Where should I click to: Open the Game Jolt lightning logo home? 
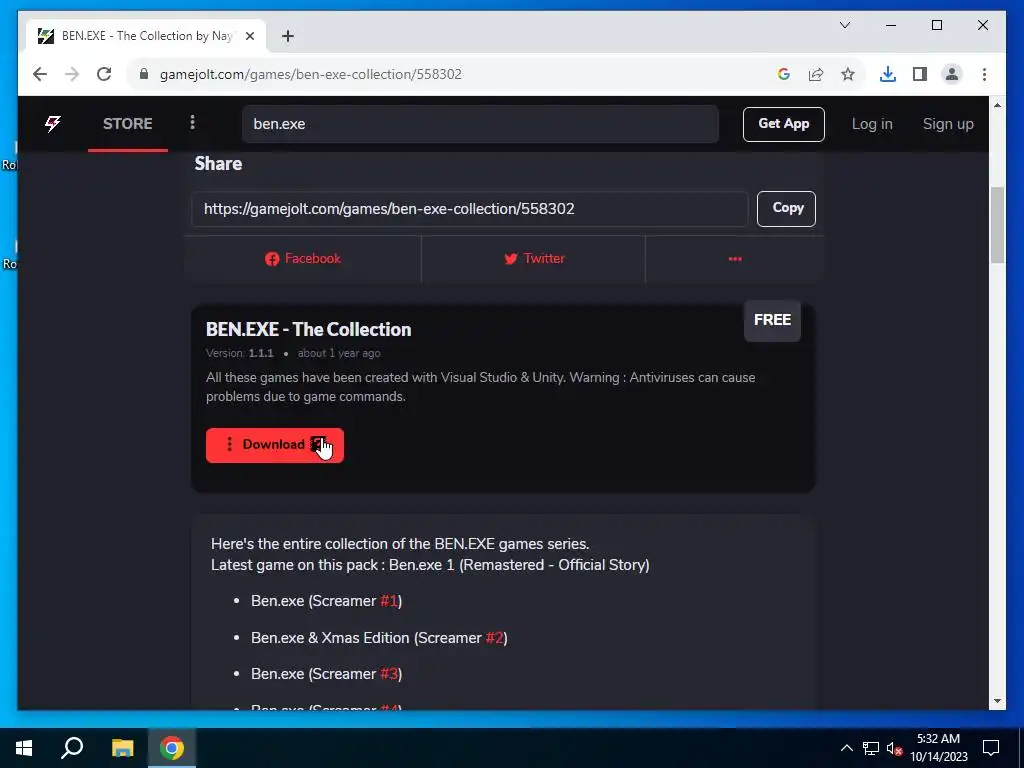tap(53, 123)
